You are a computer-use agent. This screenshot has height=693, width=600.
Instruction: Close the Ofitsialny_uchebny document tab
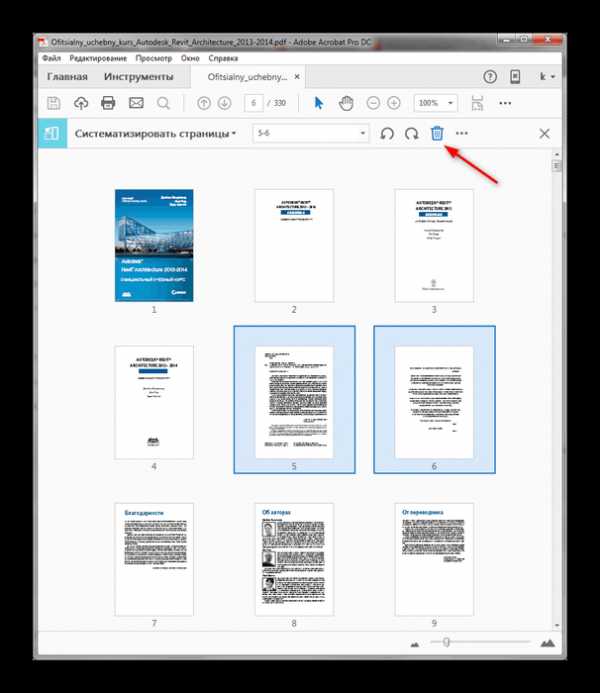click(297, 76)
